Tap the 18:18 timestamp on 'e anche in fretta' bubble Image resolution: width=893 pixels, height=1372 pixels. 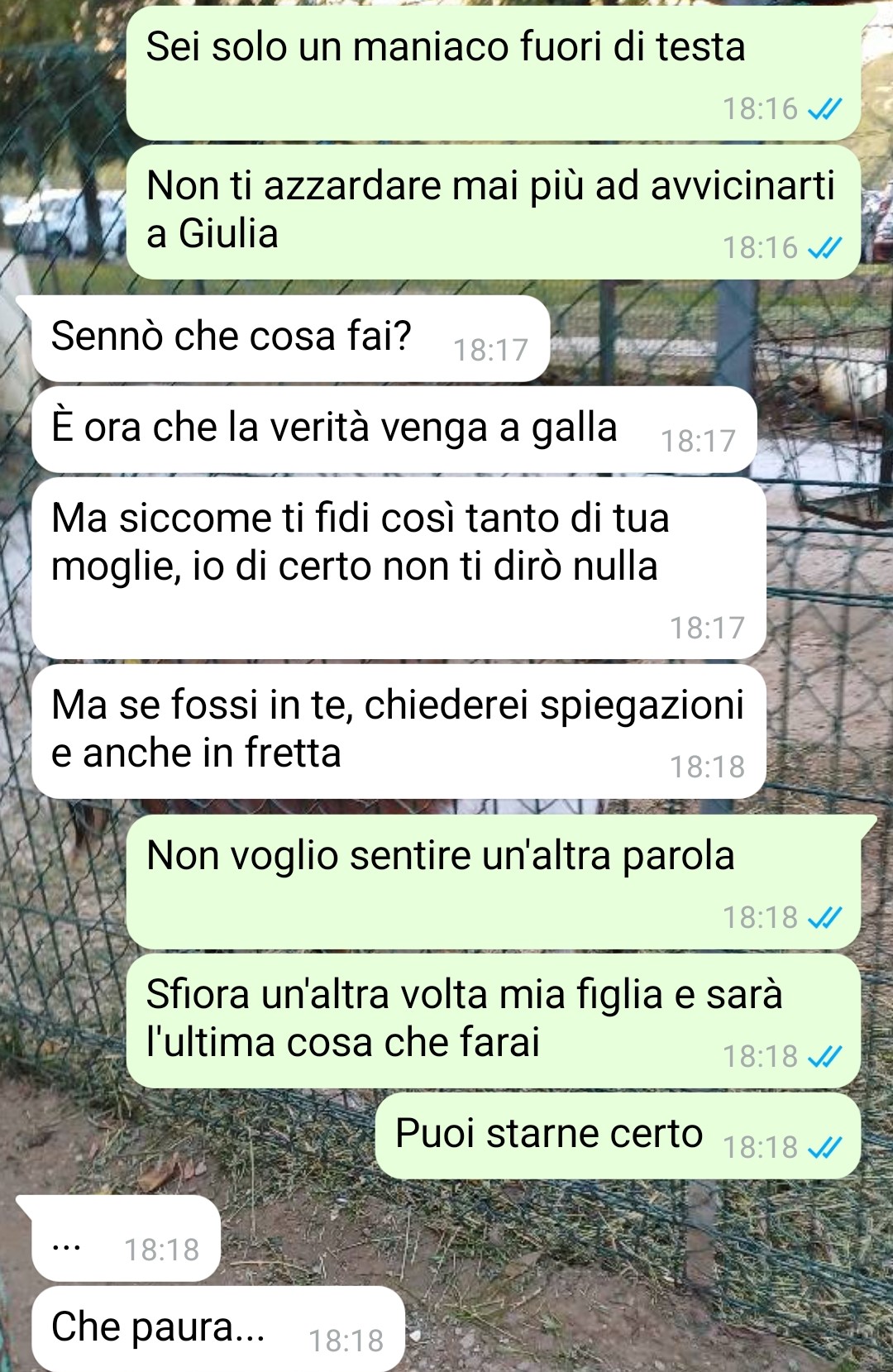click(x=707, y=767)
